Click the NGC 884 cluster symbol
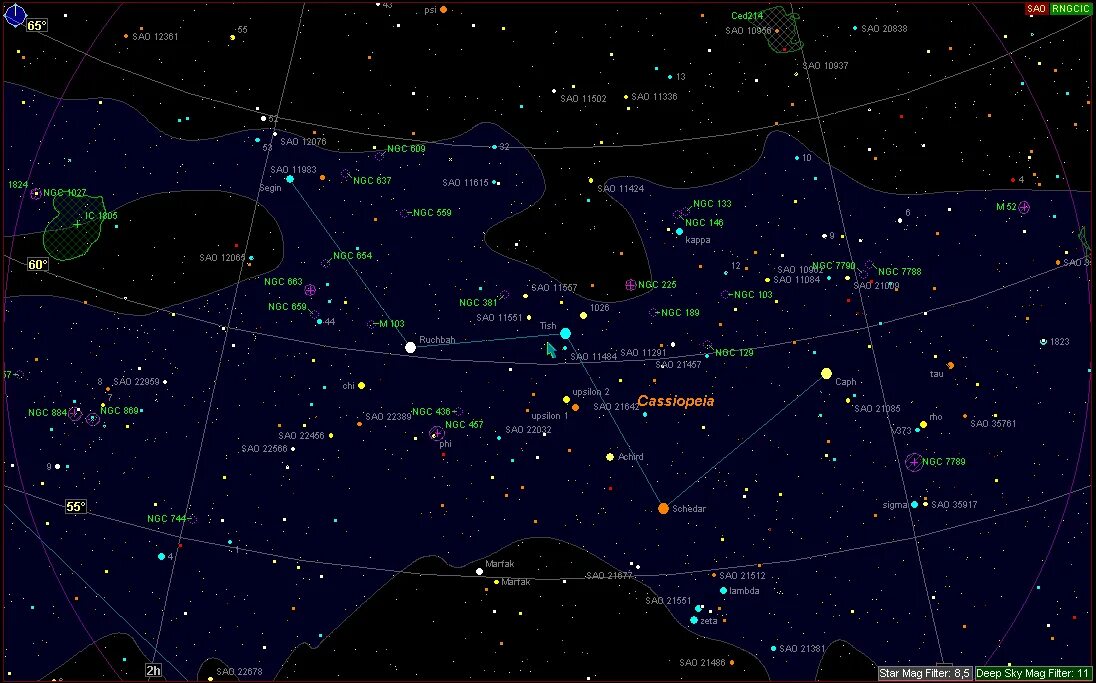The width and height of the screenshot is (1096, 683). pyautogui.click(x=75, y=414)
